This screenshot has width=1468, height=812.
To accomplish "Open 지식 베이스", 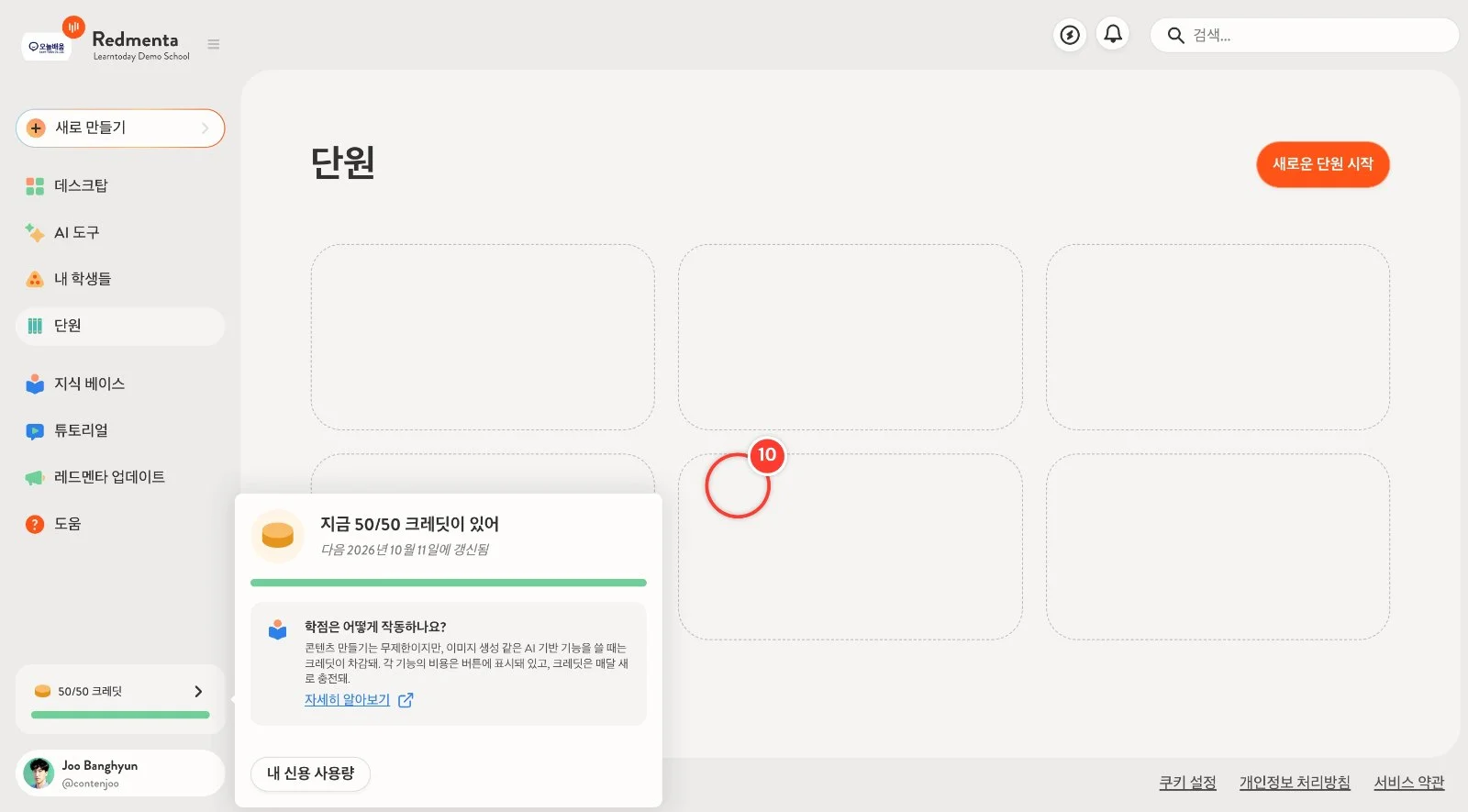I will pos(120,384).
